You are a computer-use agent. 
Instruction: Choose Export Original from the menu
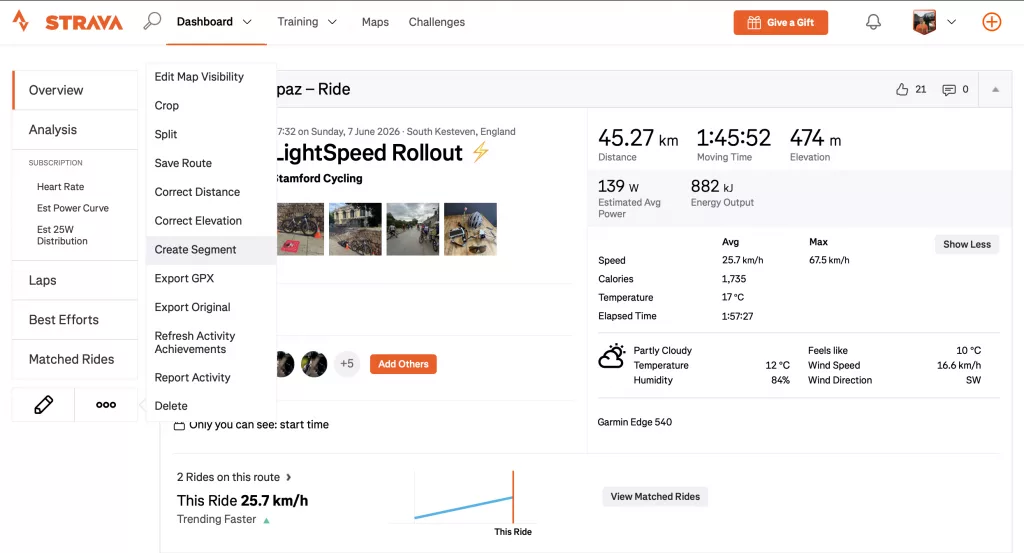(x=212, y=307)
